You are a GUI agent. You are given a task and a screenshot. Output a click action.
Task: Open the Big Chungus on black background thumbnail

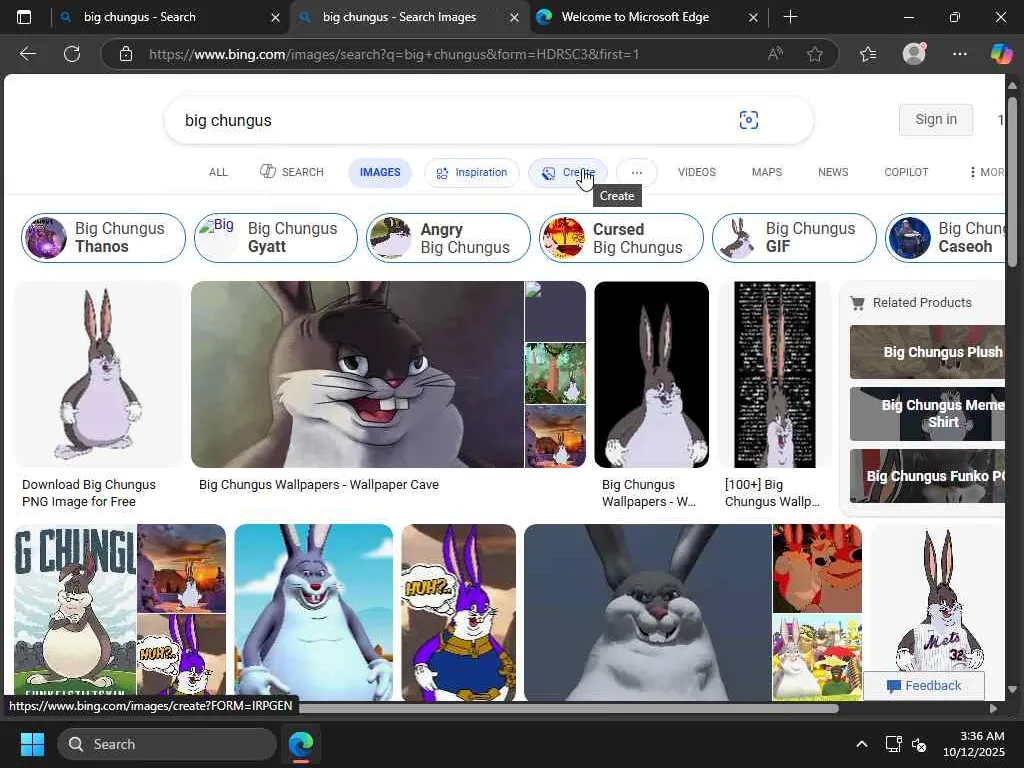pos(651,374)
